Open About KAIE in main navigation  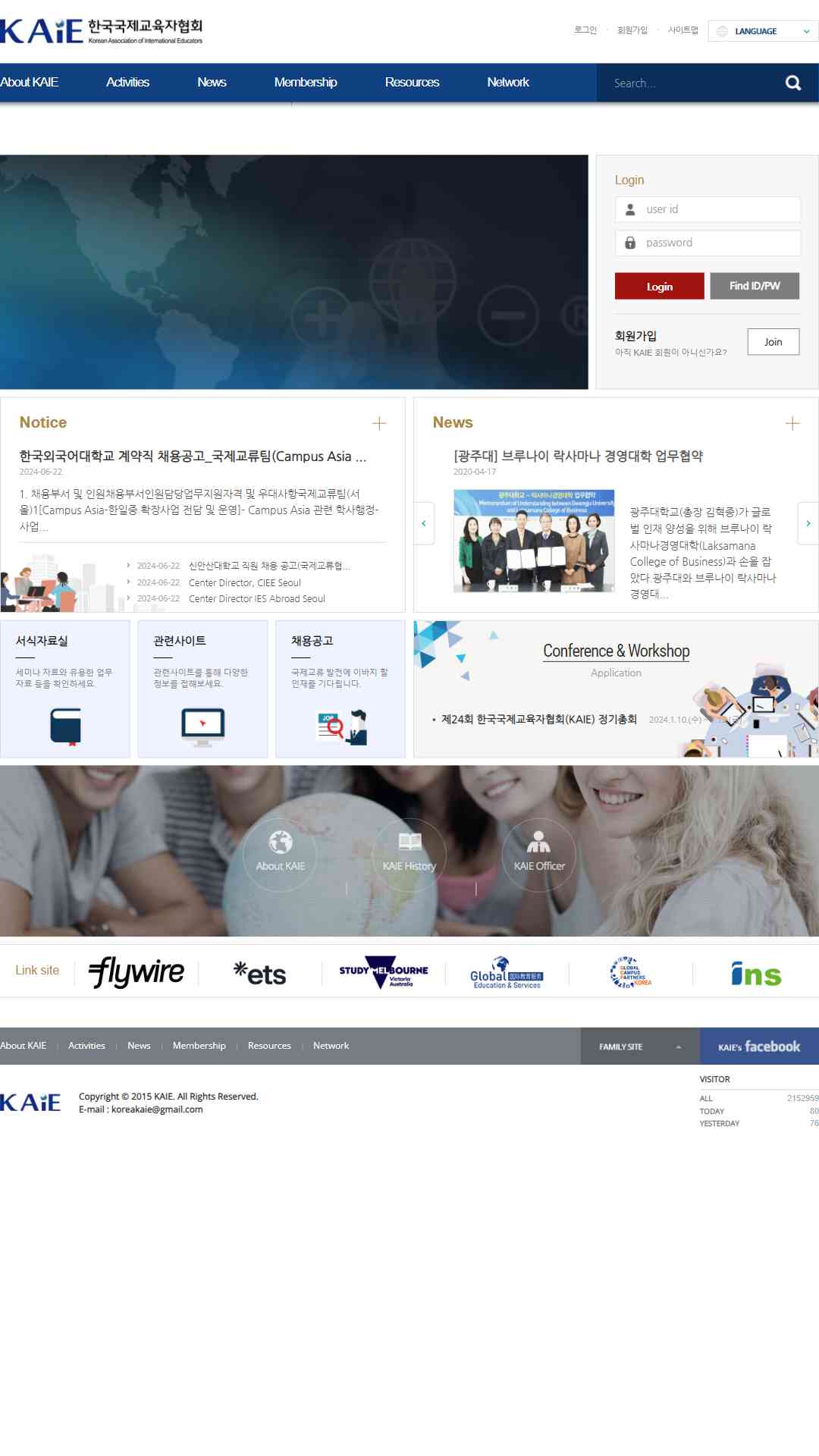click(x=30, y=83)
